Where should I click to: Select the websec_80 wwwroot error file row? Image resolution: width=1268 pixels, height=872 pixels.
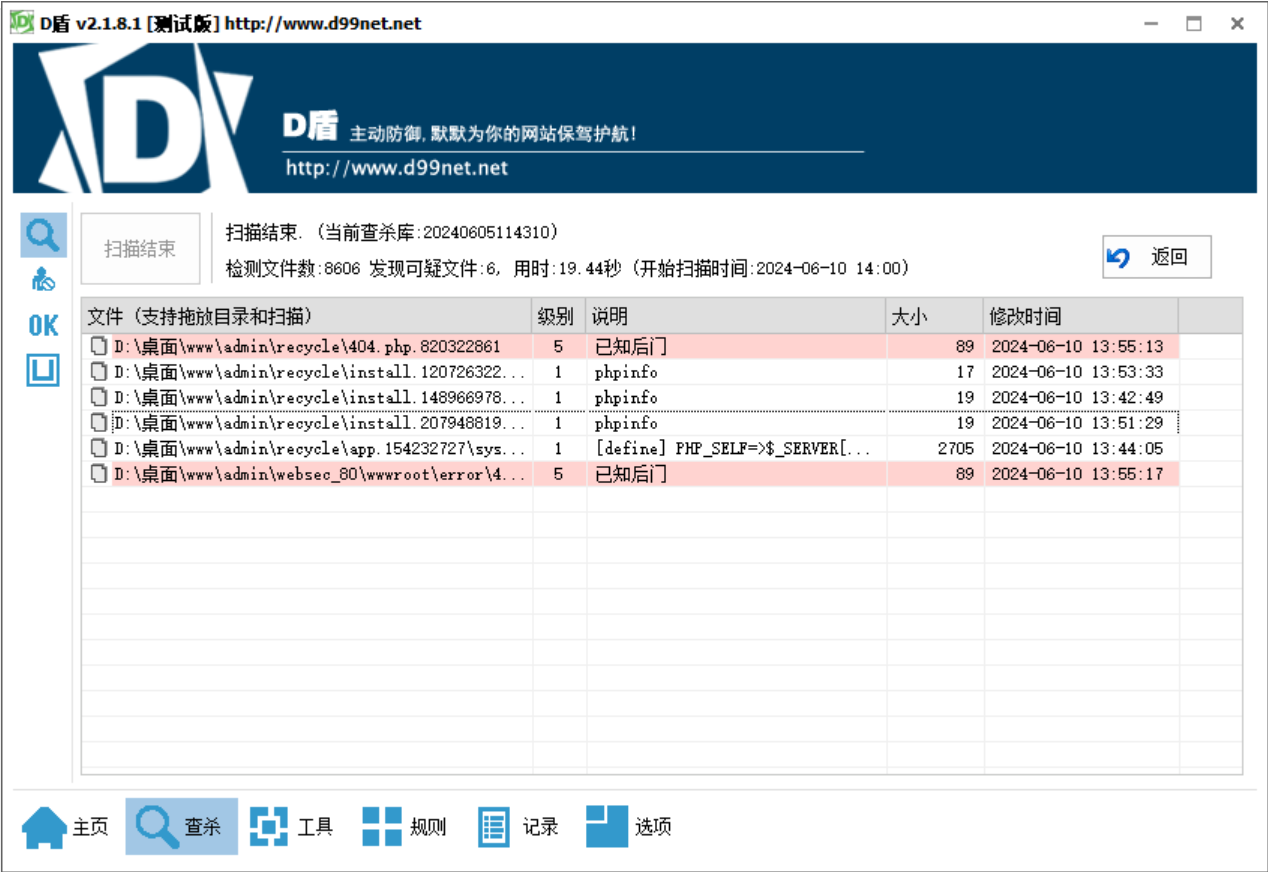pyautogui.click(x=630, y=474)
